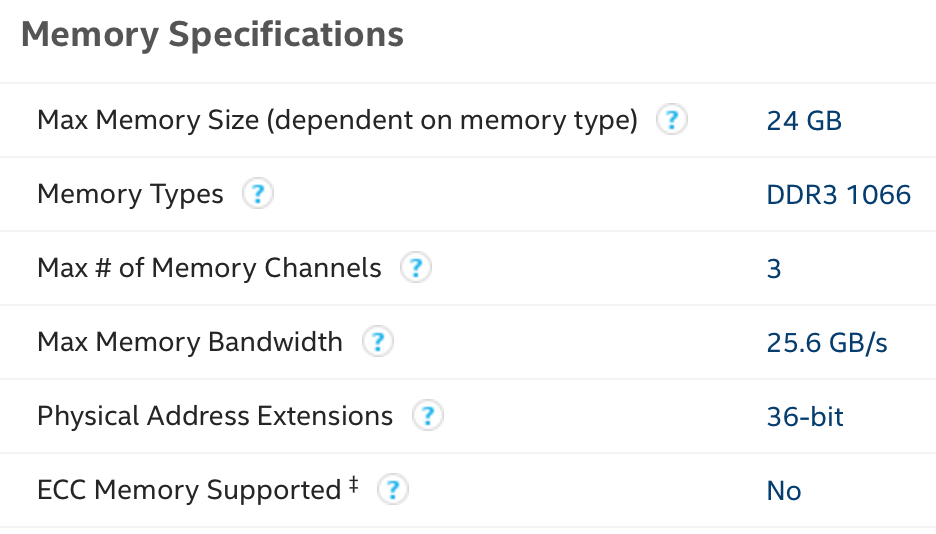Open Physical Address Extensions help icon
Viewport: 936px width, 534px height.
tap(428, 416)
